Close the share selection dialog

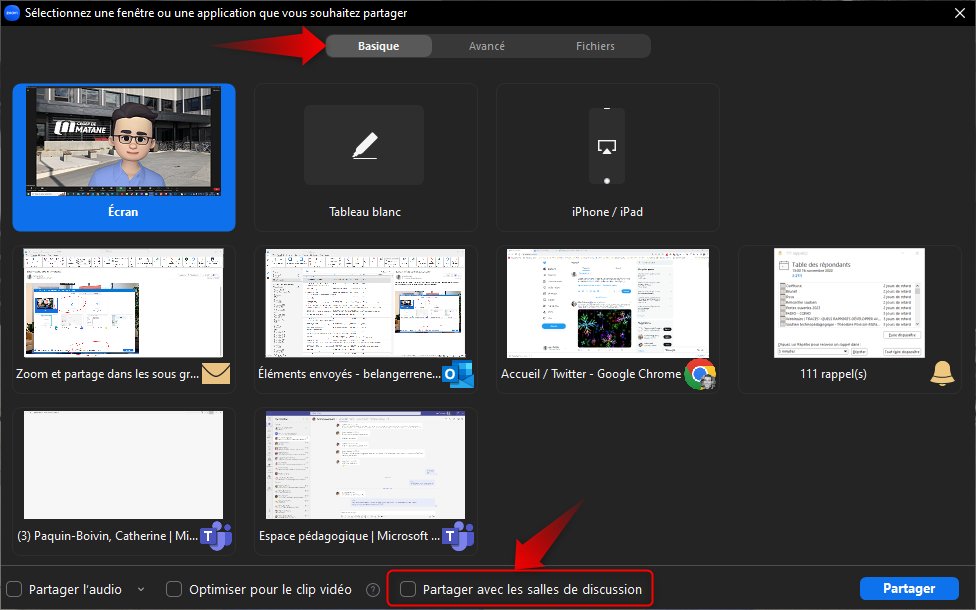click(960, 13)
